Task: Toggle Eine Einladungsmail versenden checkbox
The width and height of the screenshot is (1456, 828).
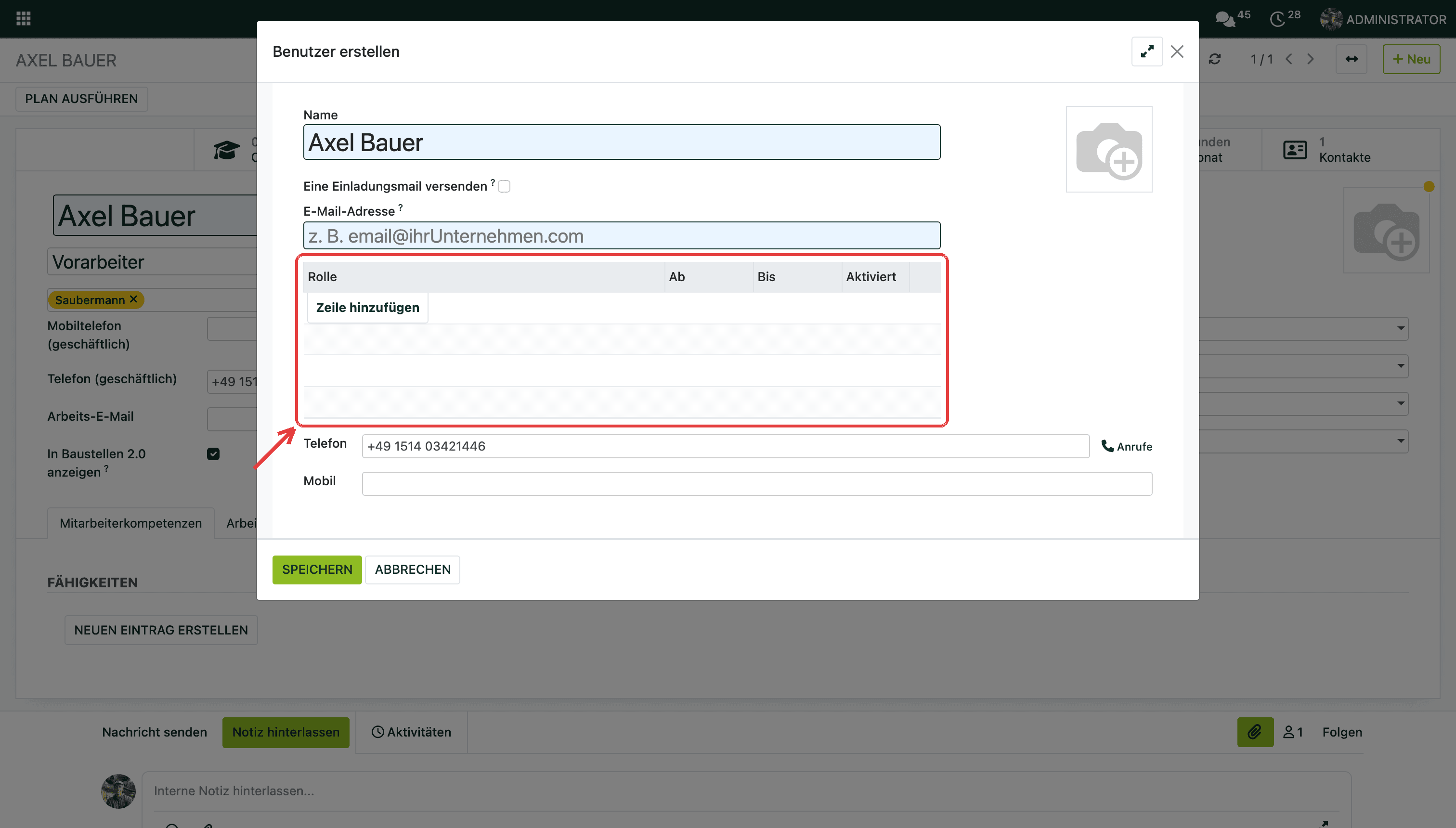Action: pos(504,186)
